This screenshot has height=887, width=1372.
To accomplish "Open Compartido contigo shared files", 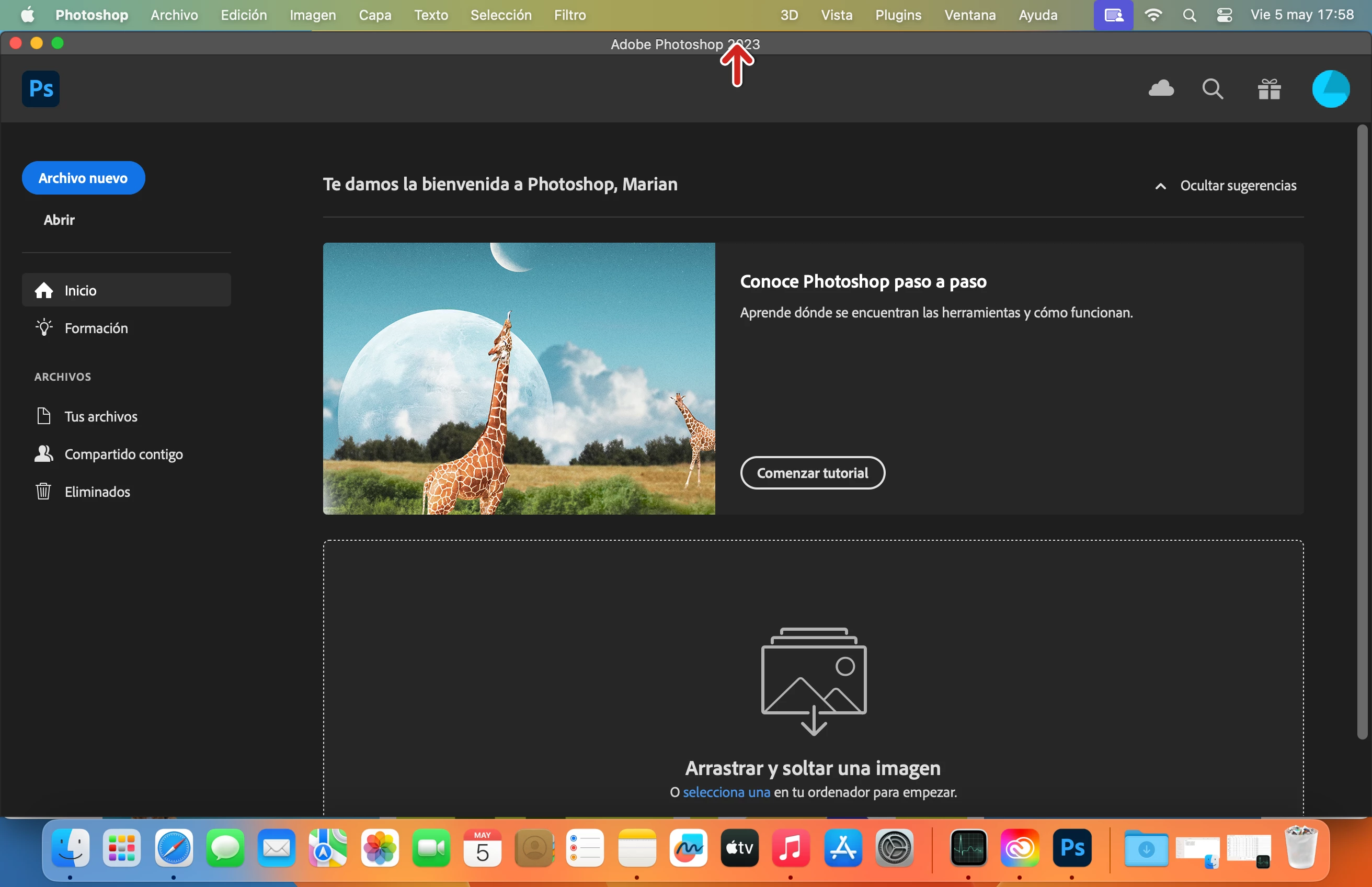I will 123,454.
